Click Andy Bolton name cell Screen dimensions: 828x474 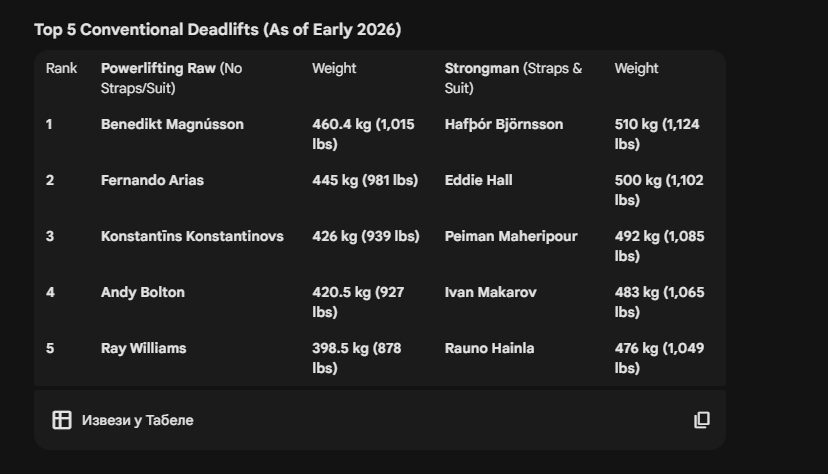pos(143,292)
